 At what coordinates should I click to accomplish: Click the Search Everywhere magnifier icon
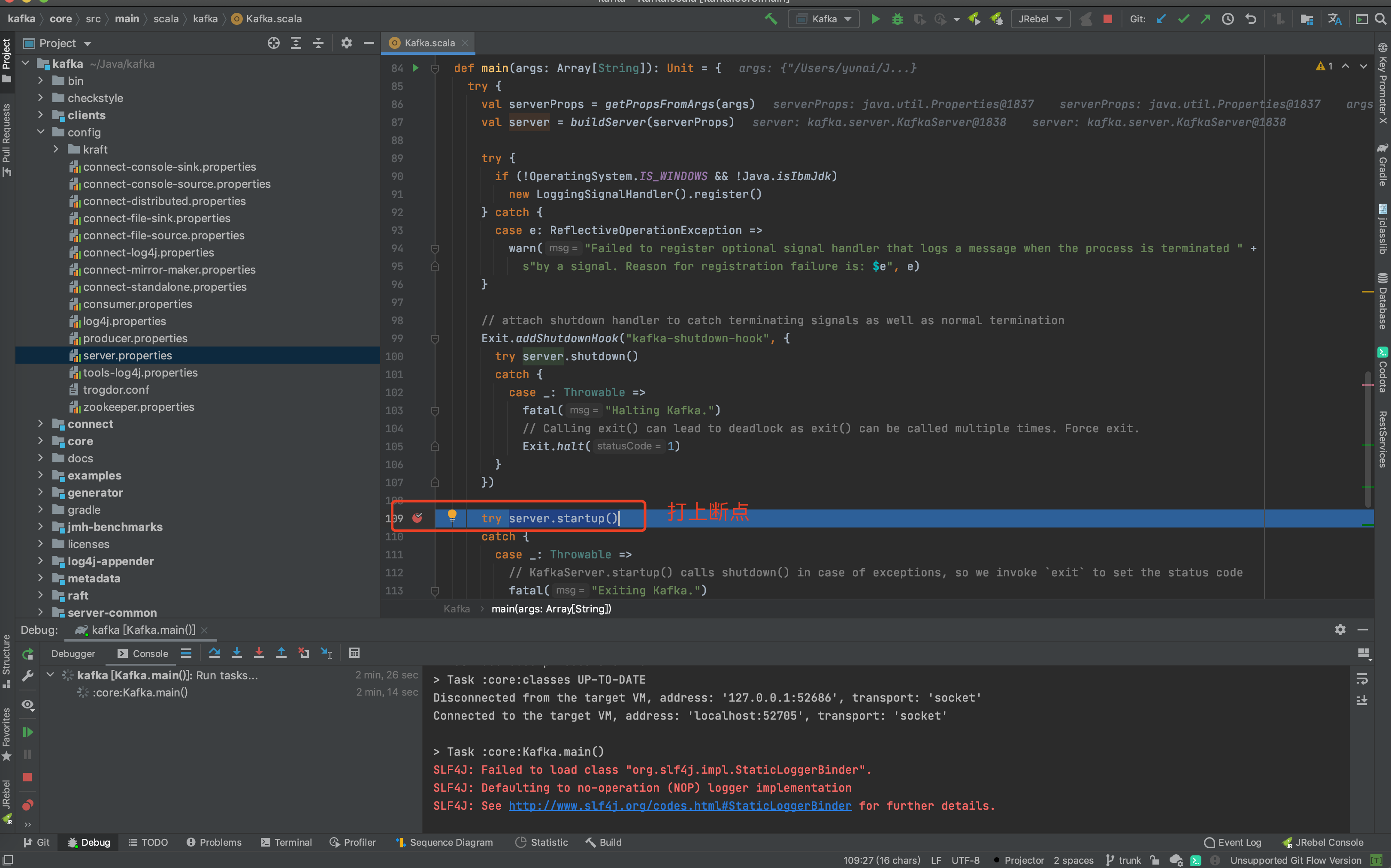tap(1380, 19)
